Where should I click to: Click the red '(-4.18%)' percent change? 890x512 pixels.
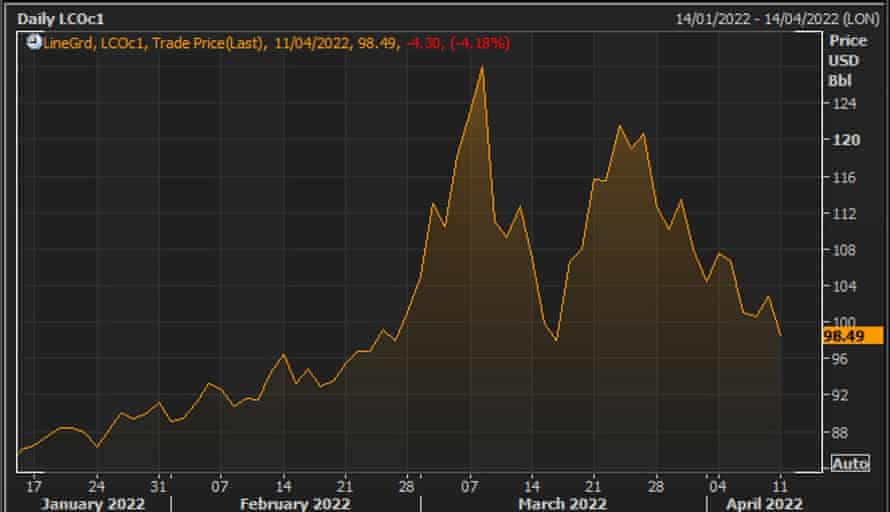[480, 43]
